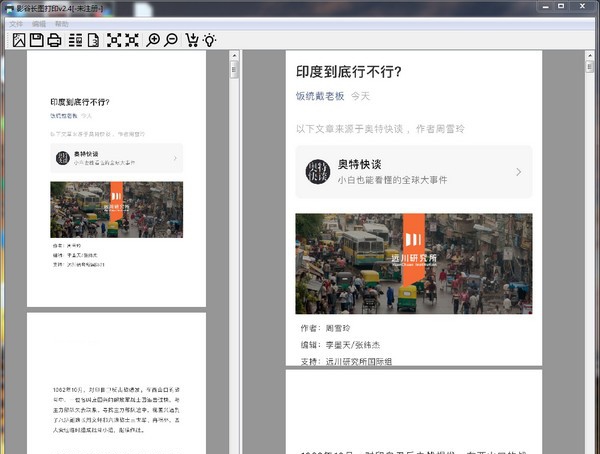Click the light bulb tips icon

(209, 40)
